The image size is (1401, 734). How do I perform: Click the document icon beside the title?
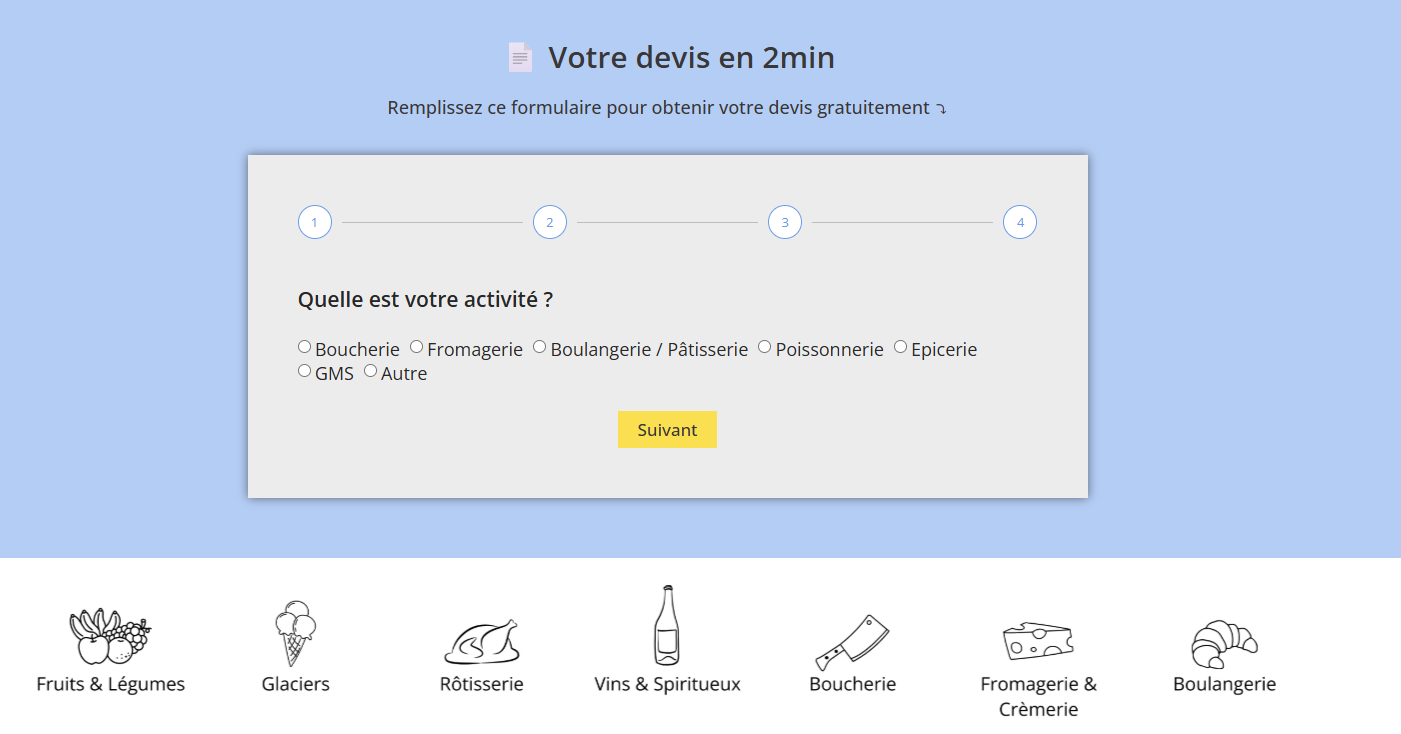(520, 57)
